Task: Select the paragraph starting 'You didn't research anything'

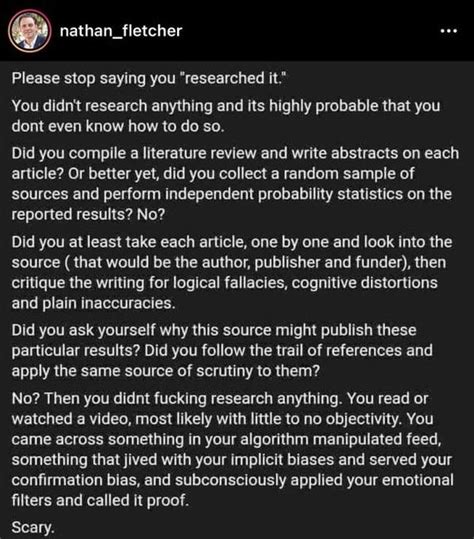Action: [x=226, y=116]
